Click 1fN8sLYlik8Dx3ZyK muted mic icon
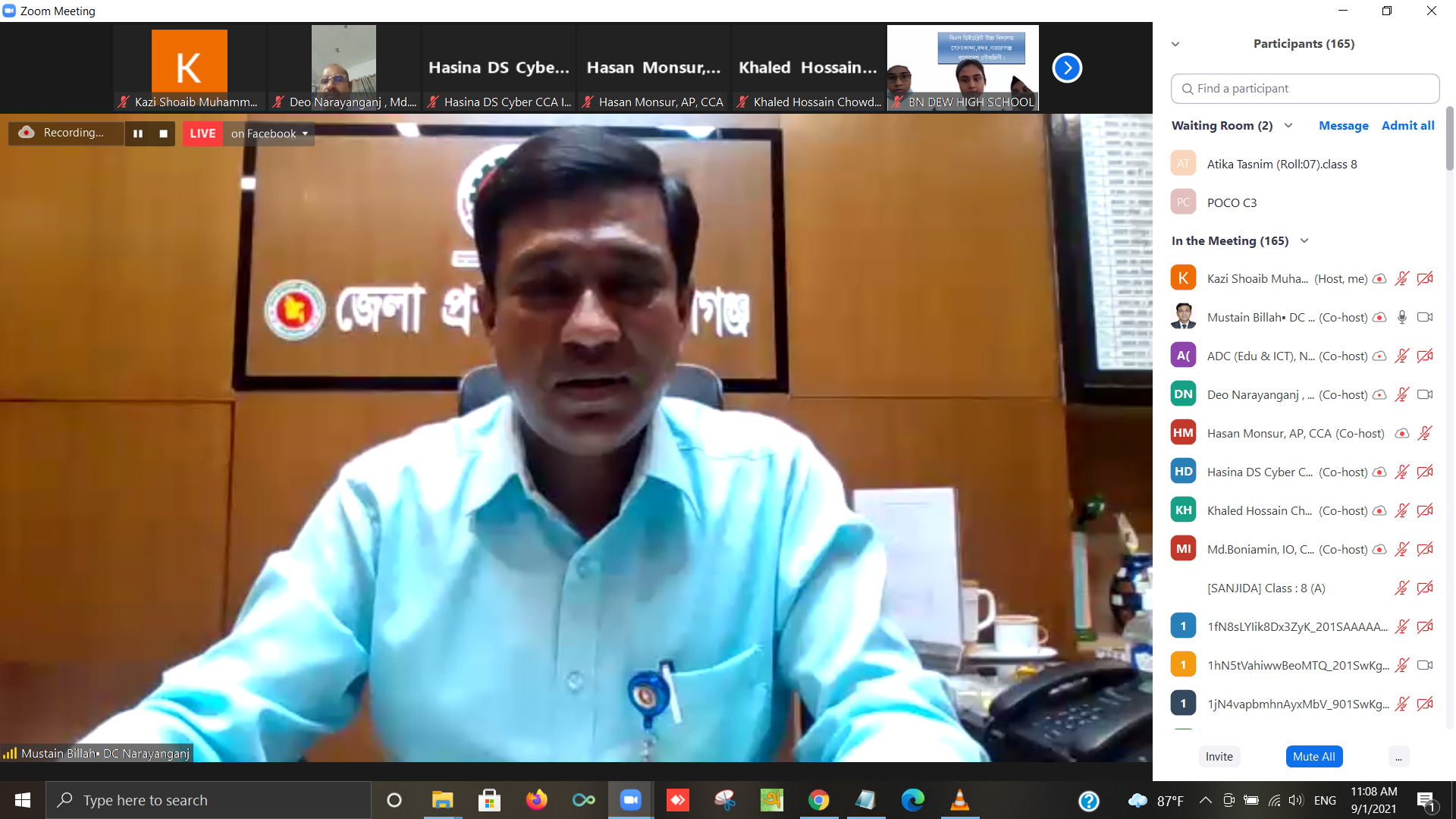The image size is (1456, 819). pyautogui.click(x=1402, y=627)
